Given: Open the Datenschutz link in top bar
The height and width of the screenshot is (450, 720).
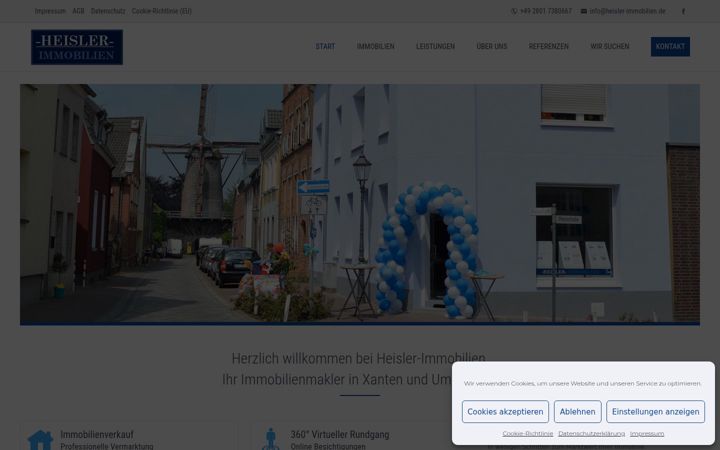Looking at the screenshot, I should tap(108, 11).
